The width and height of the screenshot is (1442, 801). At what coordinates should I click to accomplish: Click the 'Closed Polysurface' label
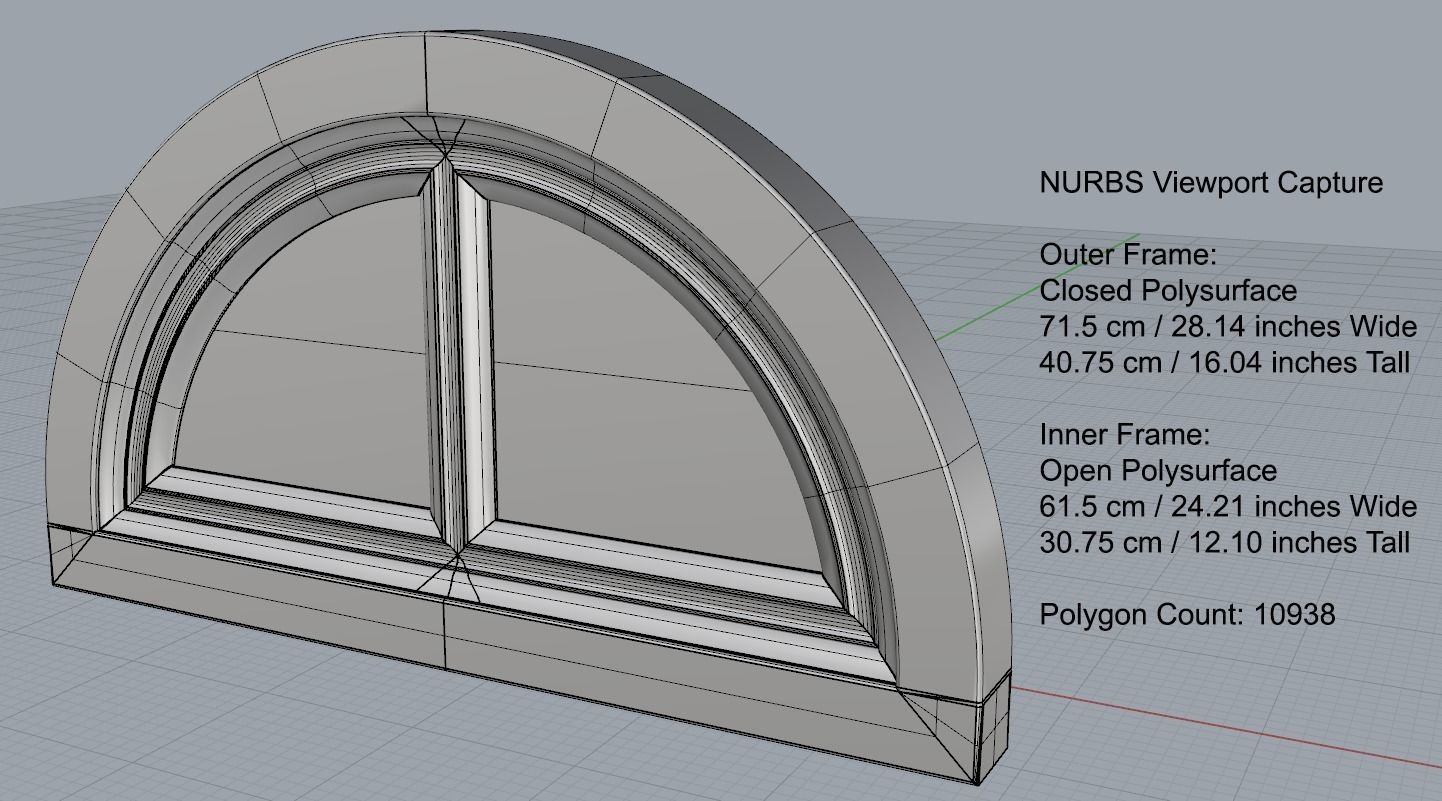(1168, 291)
